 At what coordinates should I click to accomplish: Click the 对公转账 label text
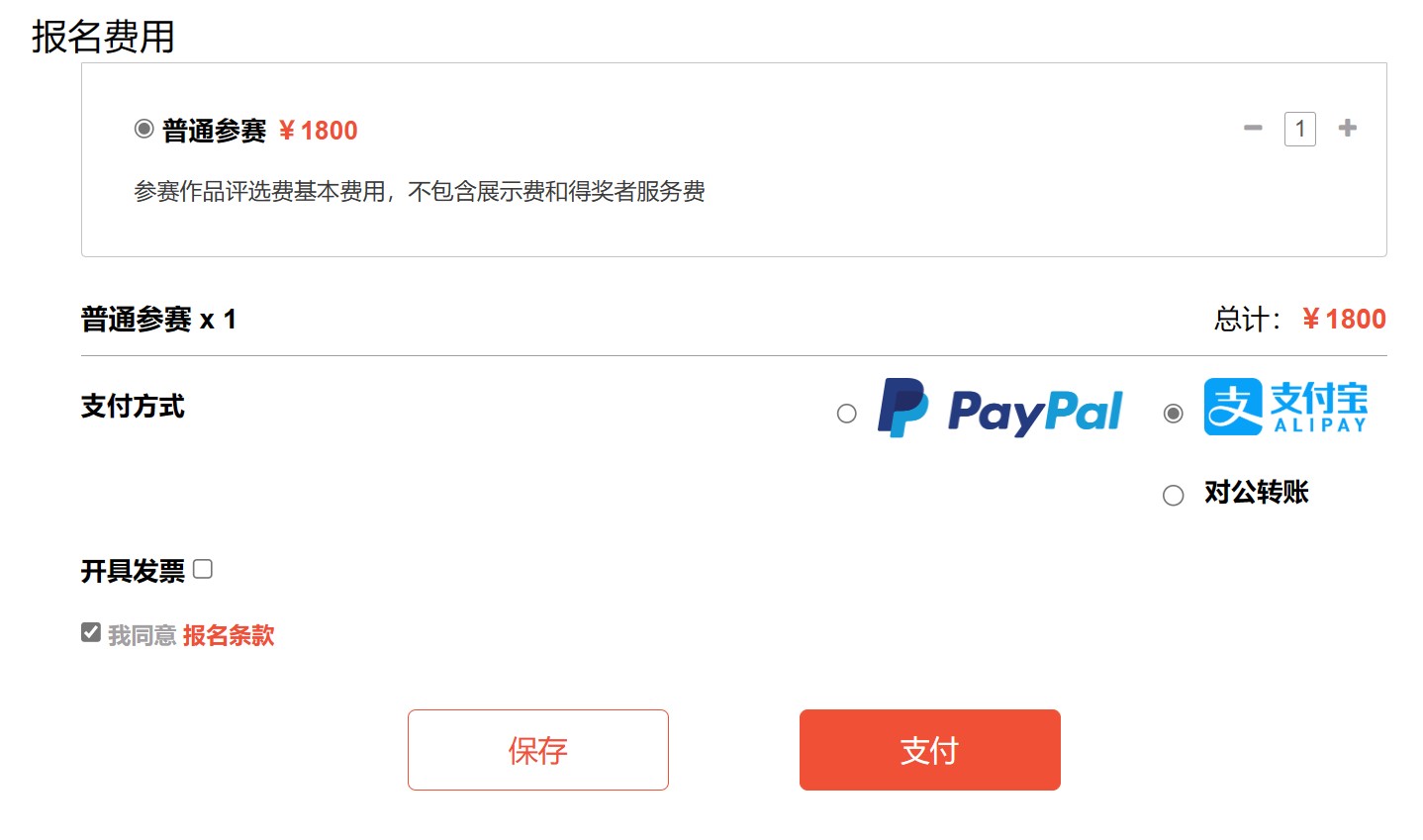1257,492
